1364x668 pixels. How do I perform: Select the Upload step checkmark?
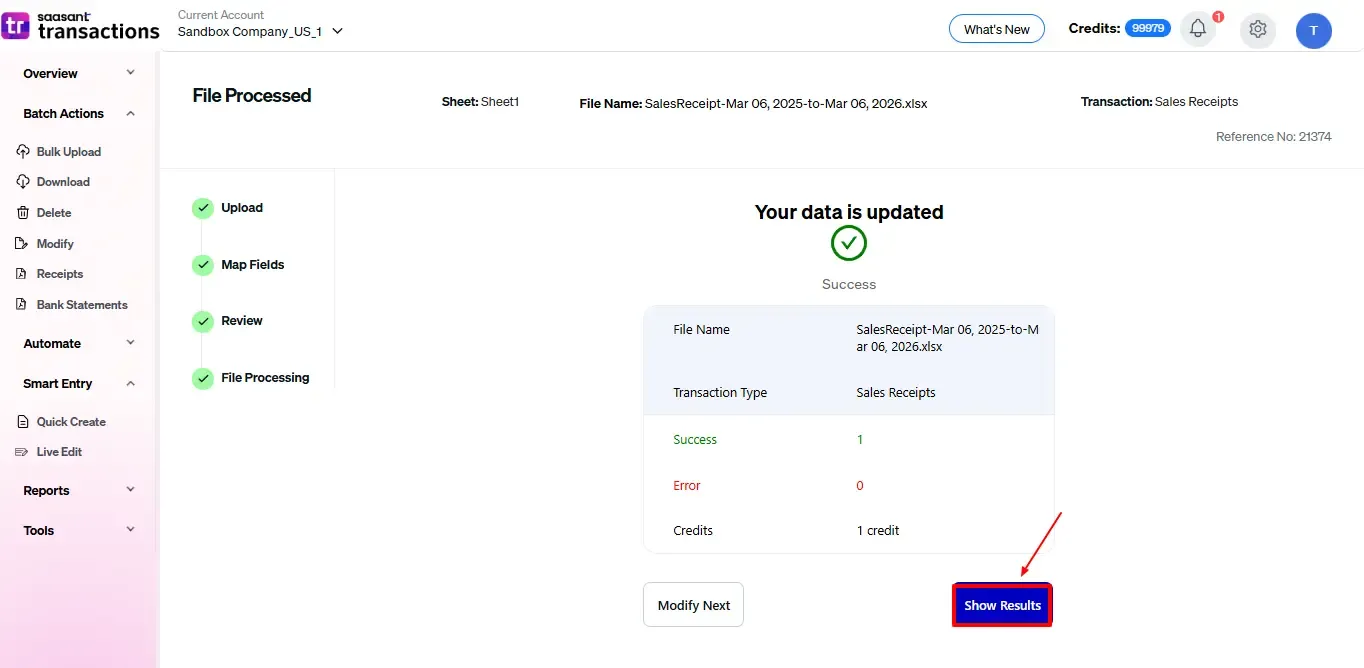coord(203,208)
